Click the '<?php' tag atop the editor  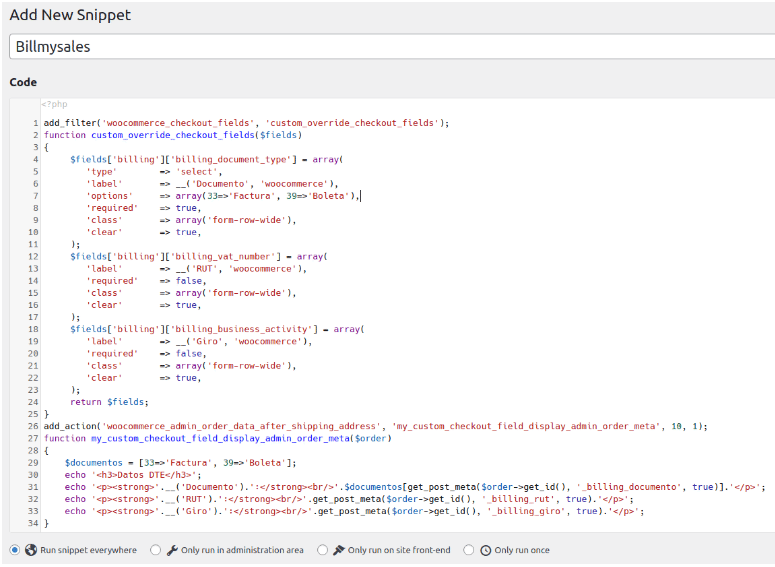tap(54, 104)
